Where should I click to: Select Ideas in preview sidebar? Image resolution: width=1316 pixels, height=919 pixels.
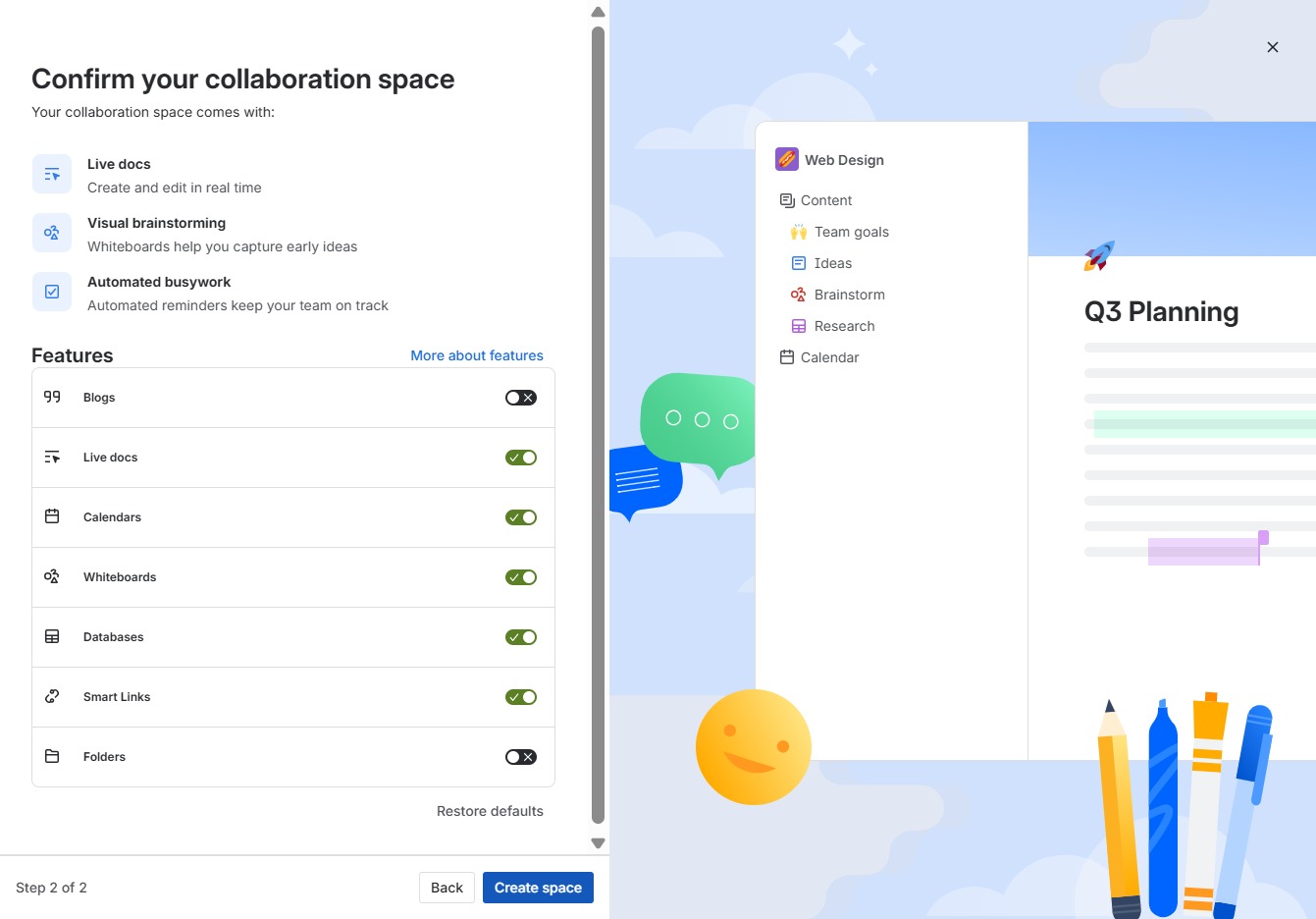coord(833,263)
